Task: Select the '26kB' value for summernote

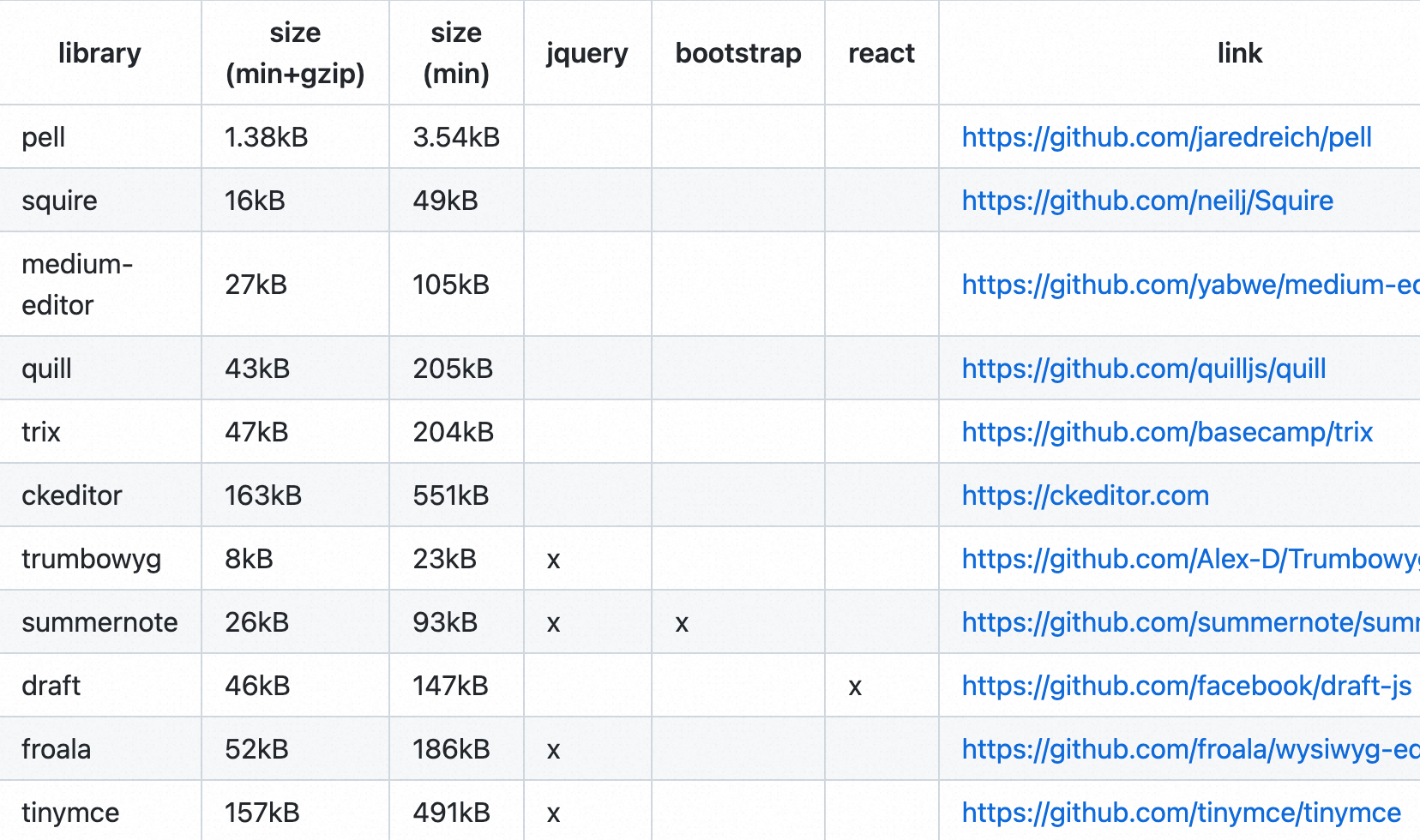Action: [x=256, y=622]
